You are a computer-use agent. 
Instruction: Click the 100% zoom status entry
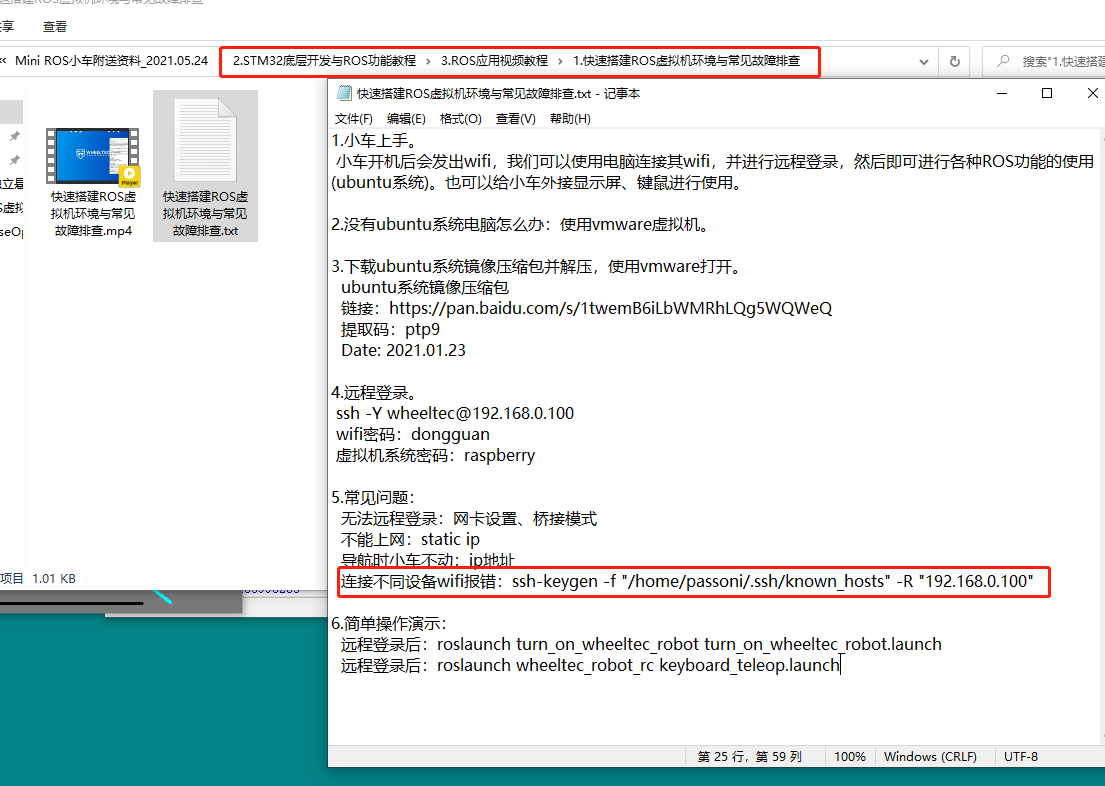[850, 756]
